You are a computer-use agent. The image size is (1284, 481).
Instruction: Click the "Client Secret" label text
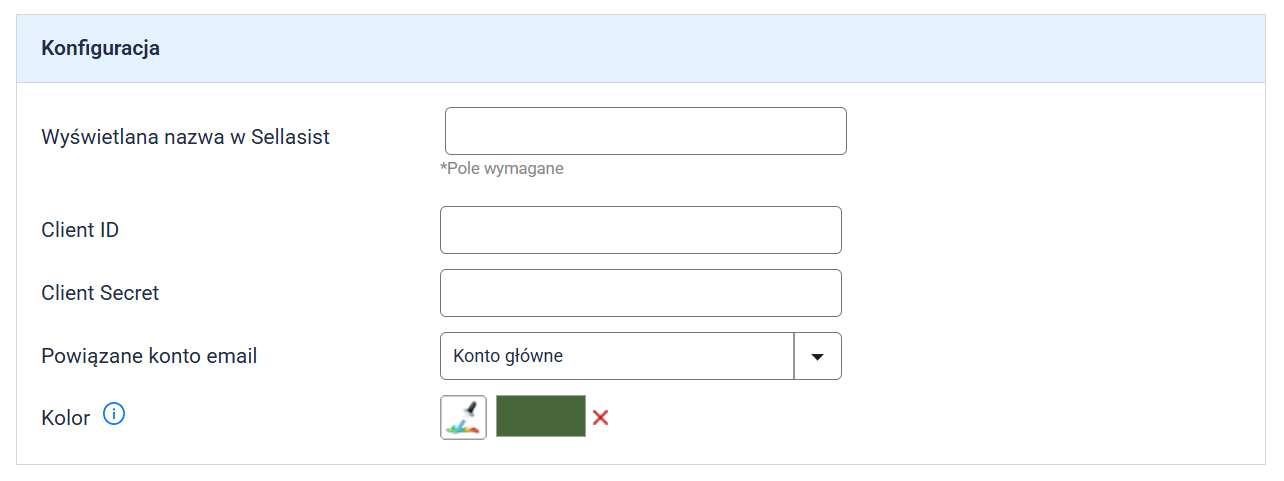[100, 293]
